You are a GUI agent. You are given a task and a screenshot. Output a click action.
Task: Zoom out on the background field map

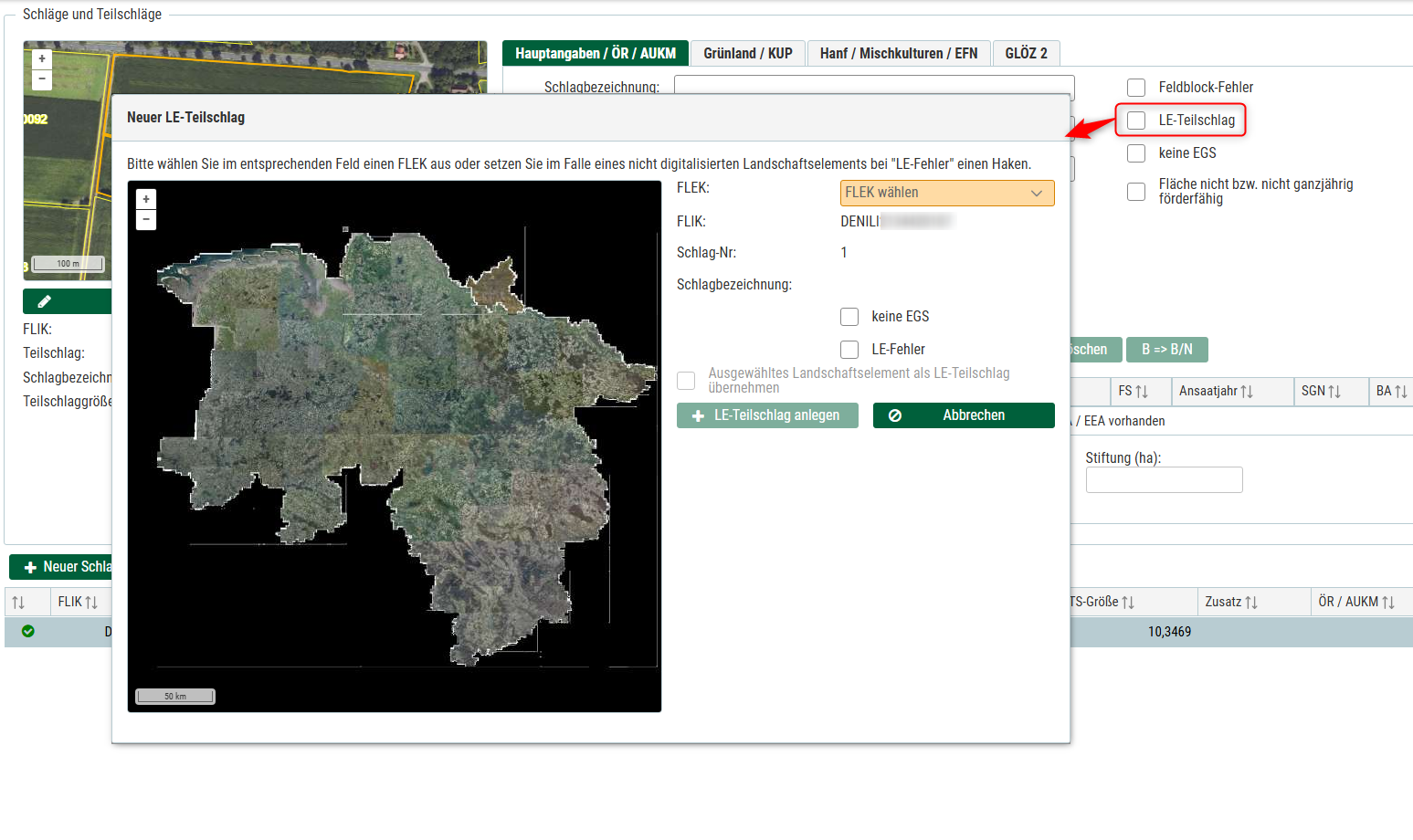tap(42, 79)
